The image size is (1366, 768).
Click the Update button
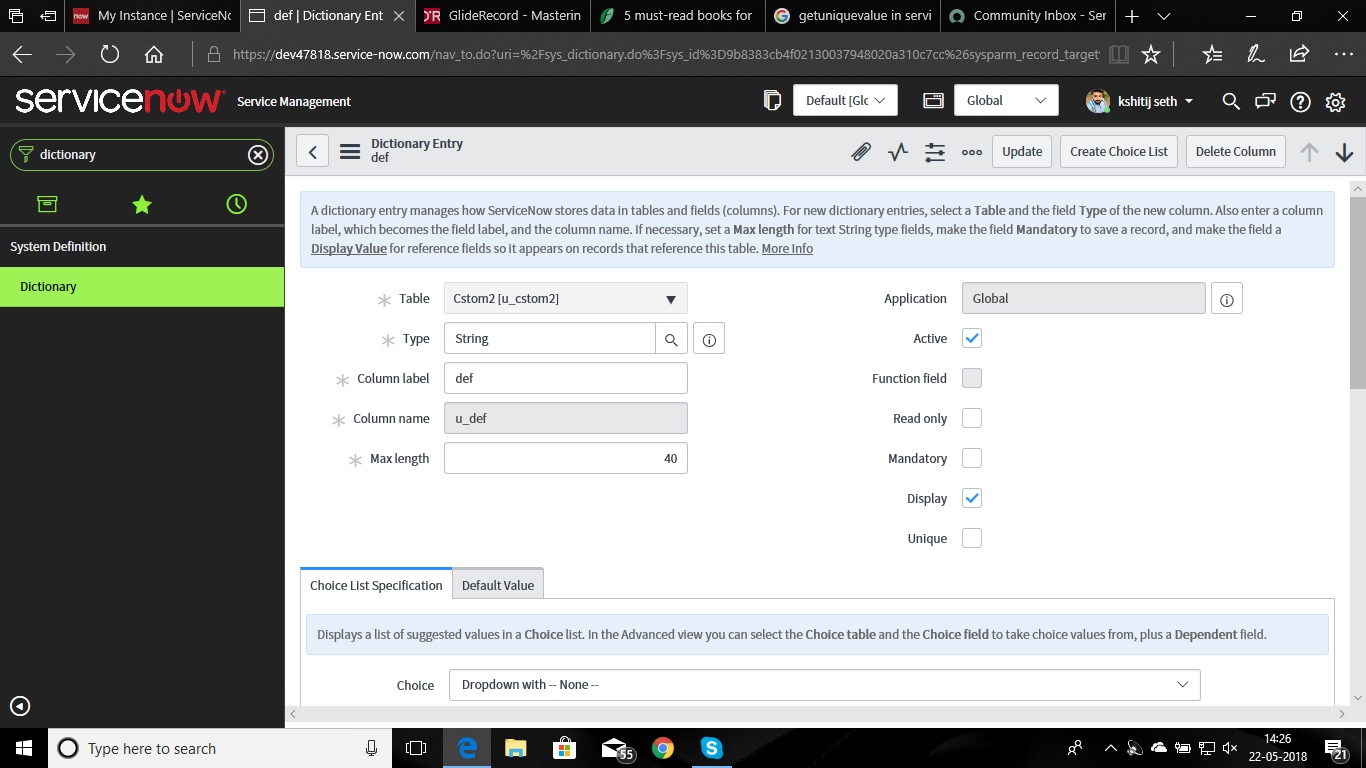[1022, 152]
